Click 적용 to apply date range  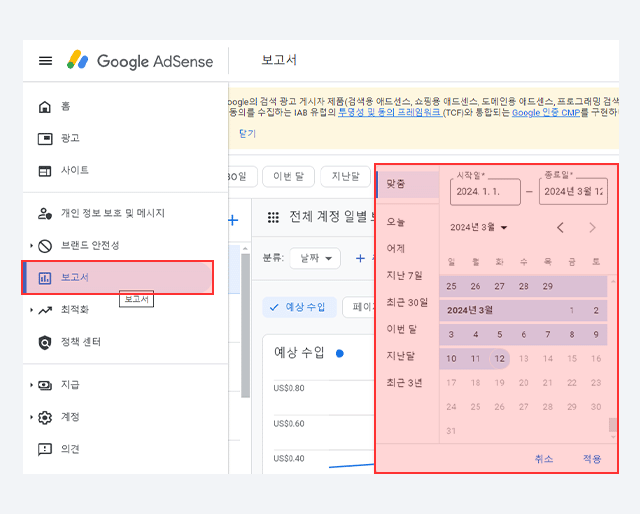[x=592, y=459]
